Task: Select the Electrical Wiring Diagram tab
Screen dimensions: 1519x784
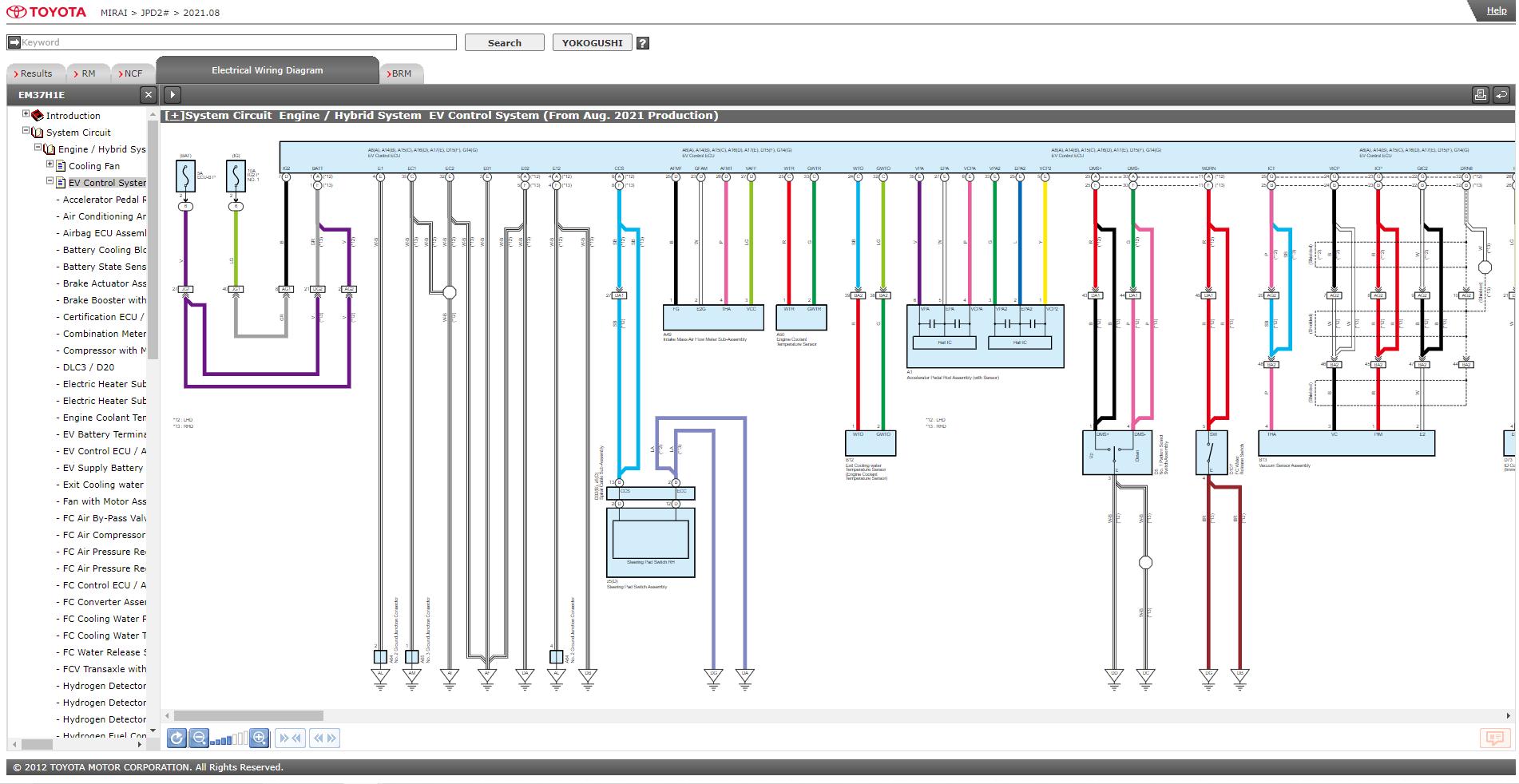Action: coord(268,70)
